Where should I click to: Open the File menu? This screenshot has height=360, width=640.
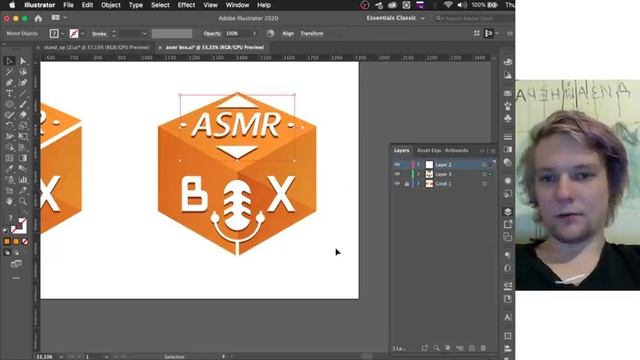point(68,5)
